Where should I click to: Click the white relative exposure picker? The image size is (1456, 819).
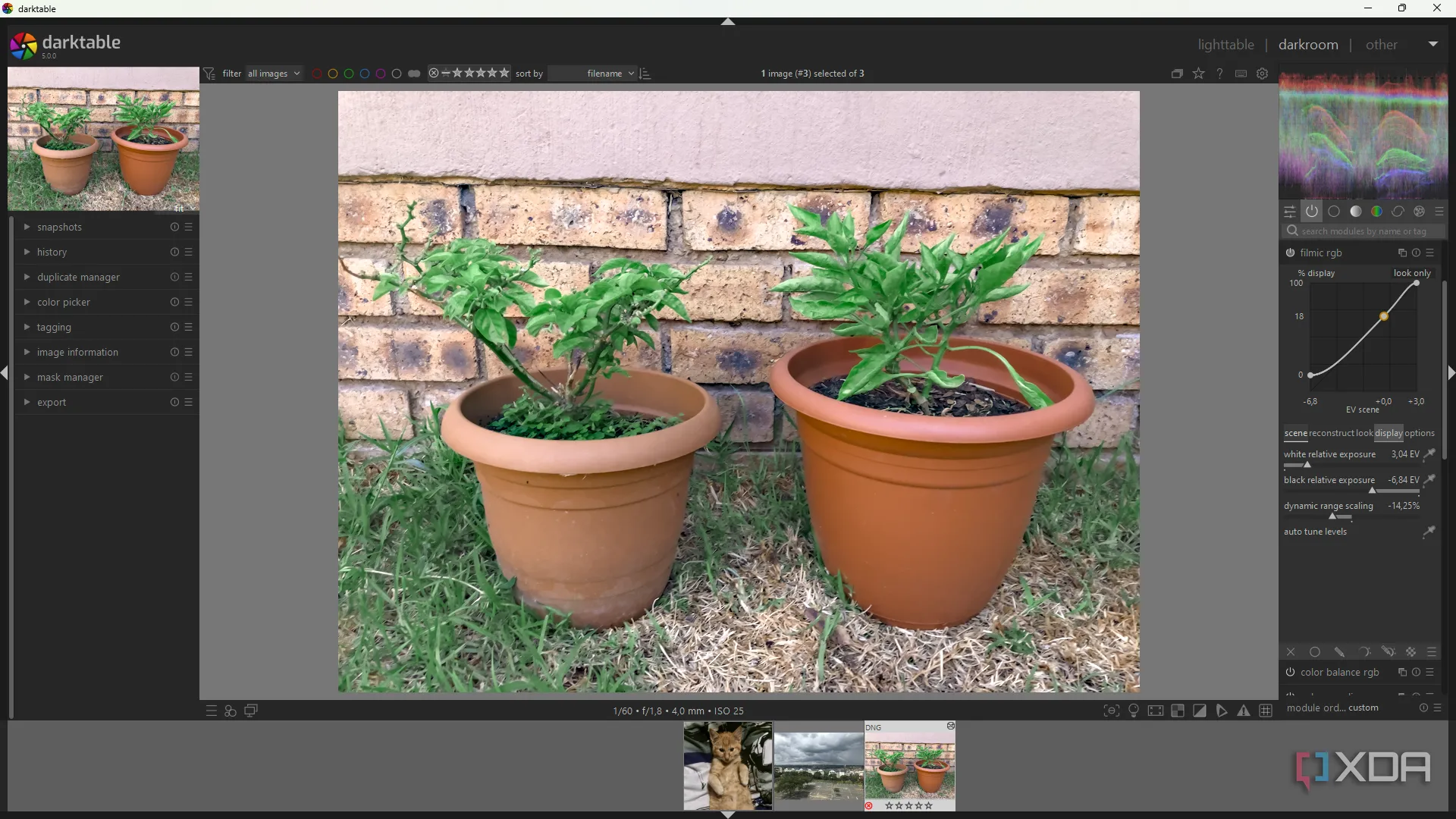[x=1429, y=455]
